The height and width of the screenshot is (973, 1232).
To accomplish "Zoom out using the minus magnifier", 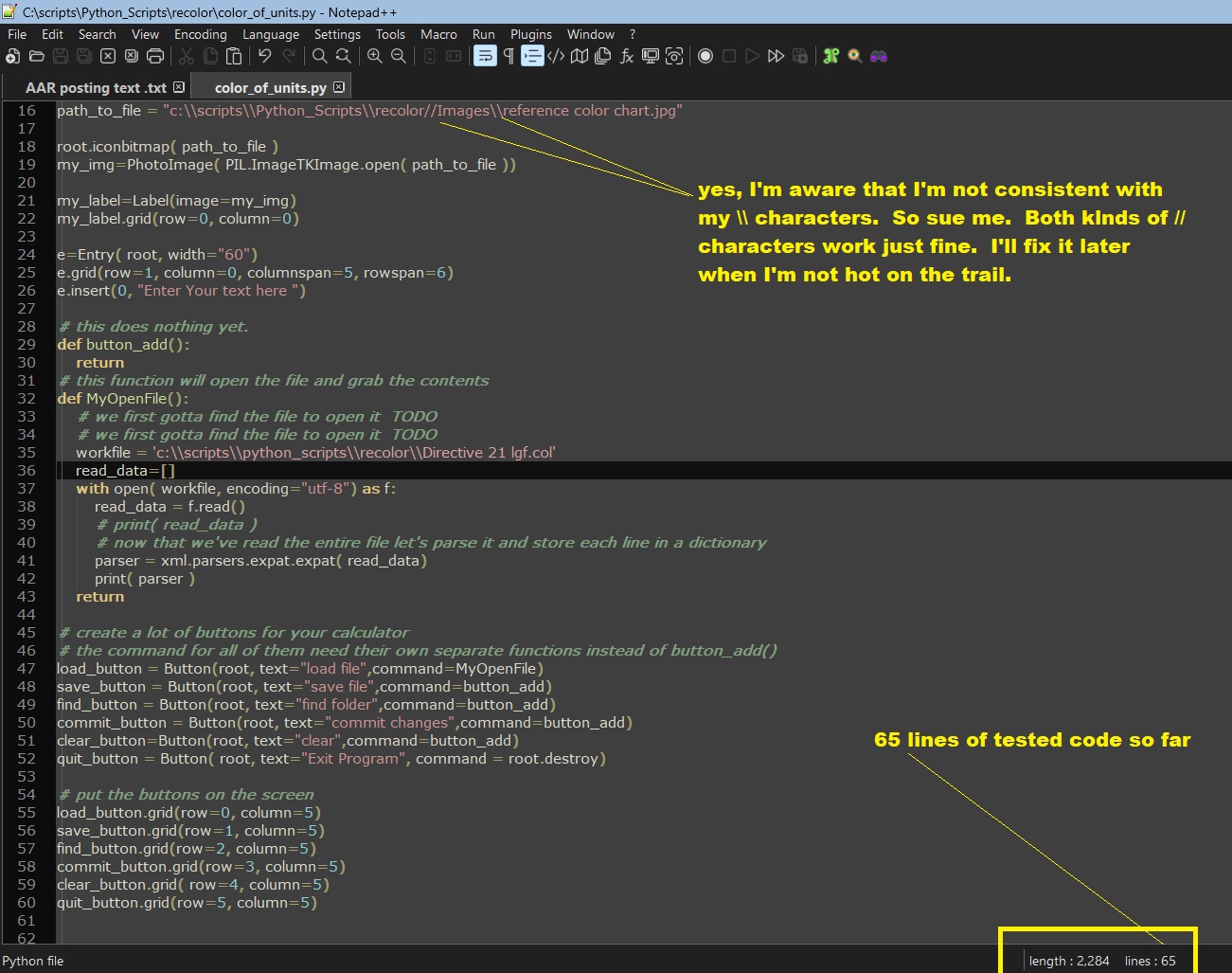I will pos(399,57).
